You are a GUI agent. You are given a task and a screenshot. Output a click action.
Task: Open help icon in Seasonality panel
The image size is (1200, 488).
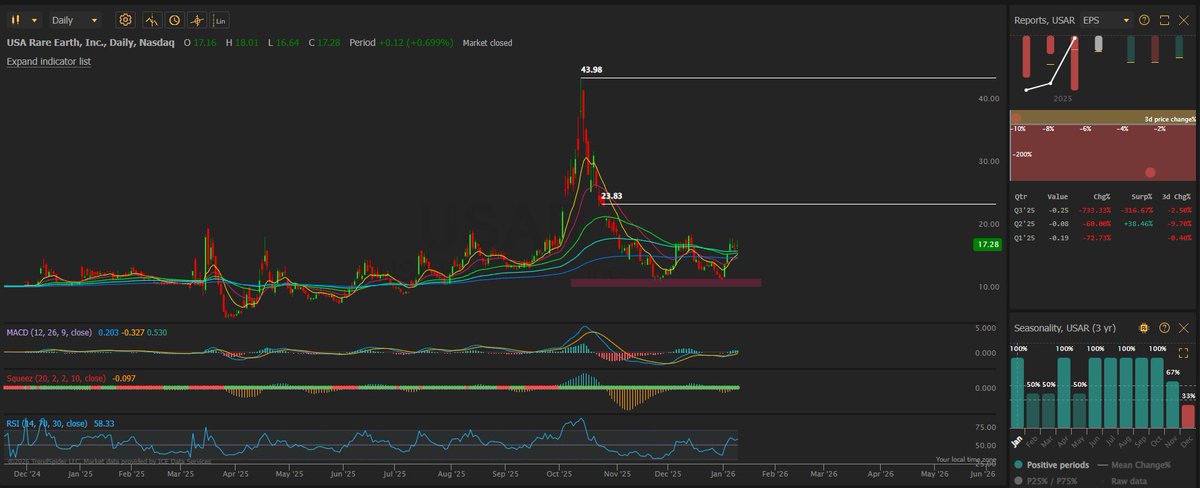click(x=1165, y=328)
